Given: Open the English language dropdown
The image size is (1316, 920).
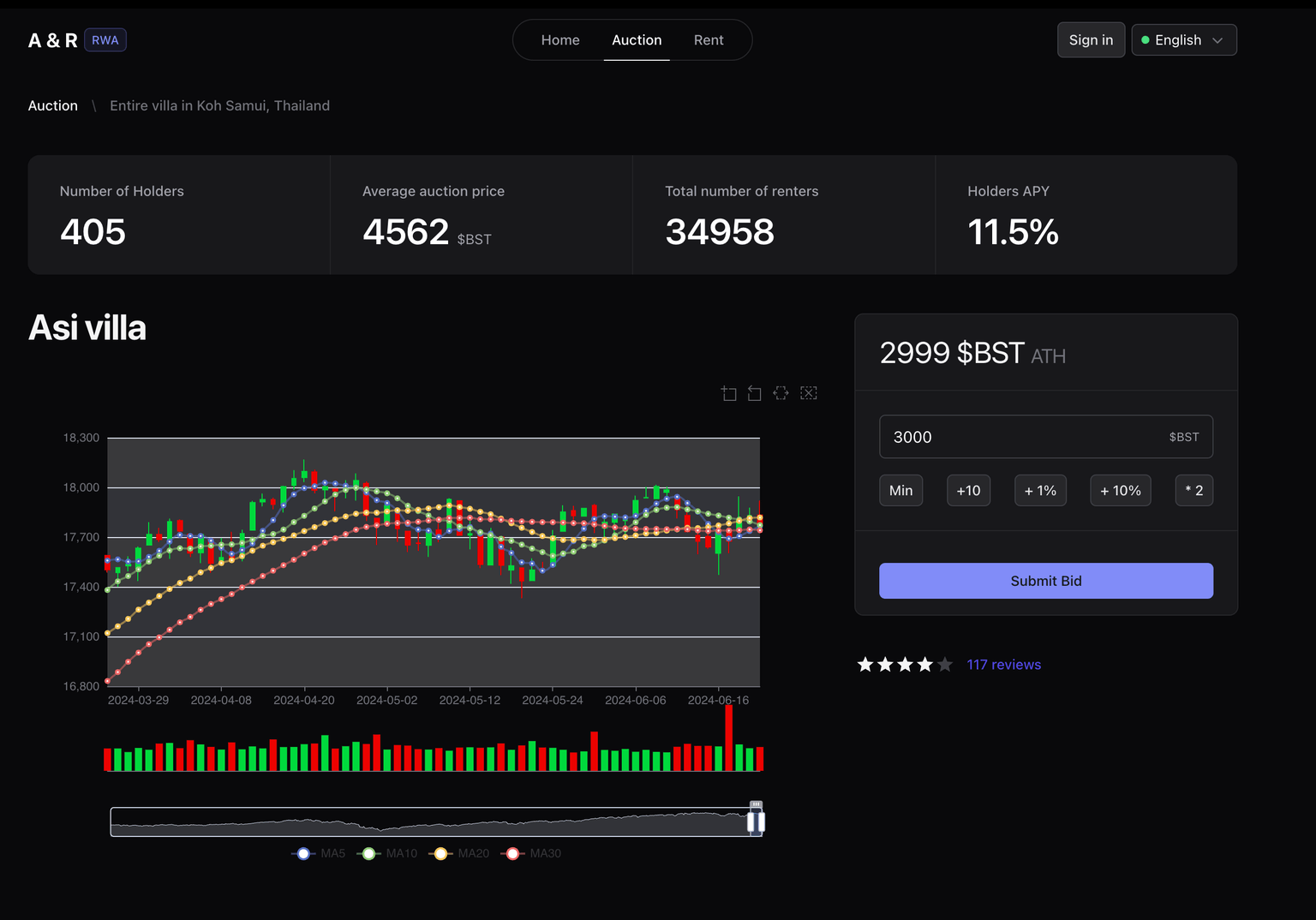Looking at the screenshot, I should click(x=1184, y=40).
